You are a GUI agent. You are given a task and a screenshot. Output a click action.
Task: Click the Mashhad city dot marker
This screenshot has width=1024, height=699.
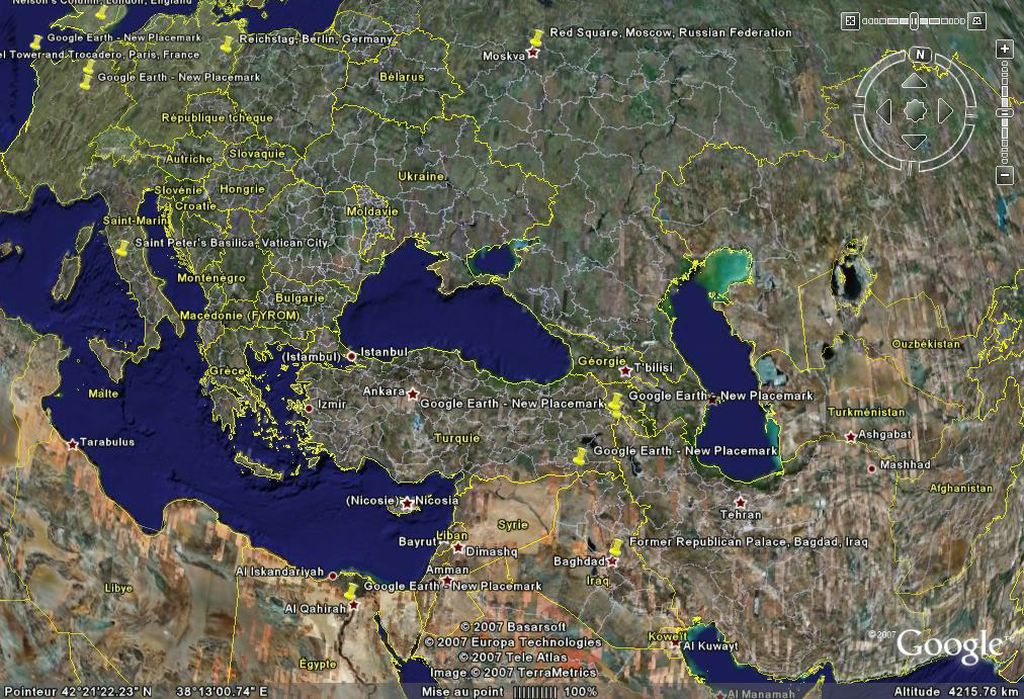pyautogui.click(x=871, y=468)
